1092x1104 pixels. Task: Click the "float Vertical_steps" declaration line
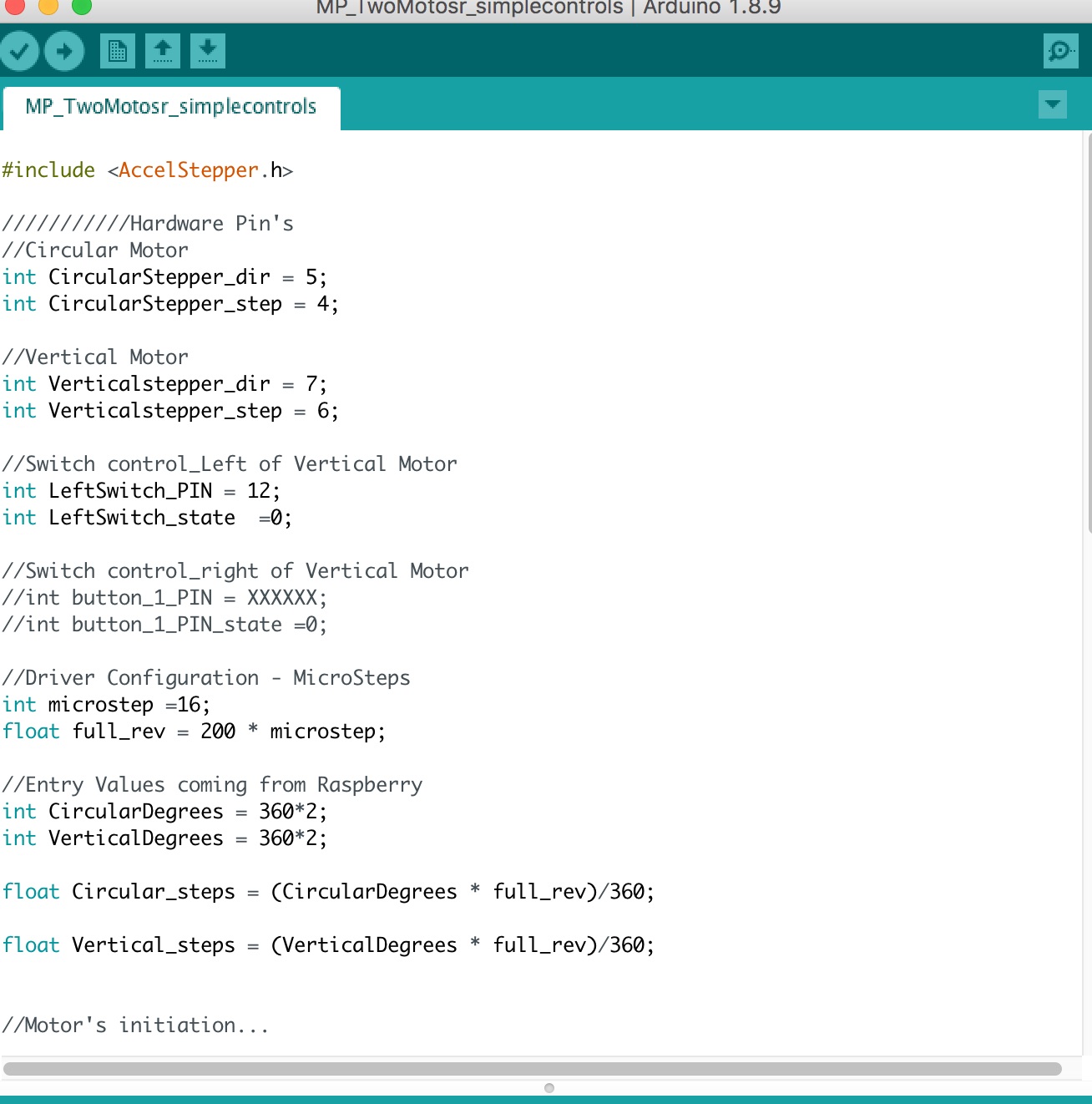click(328, 945)
